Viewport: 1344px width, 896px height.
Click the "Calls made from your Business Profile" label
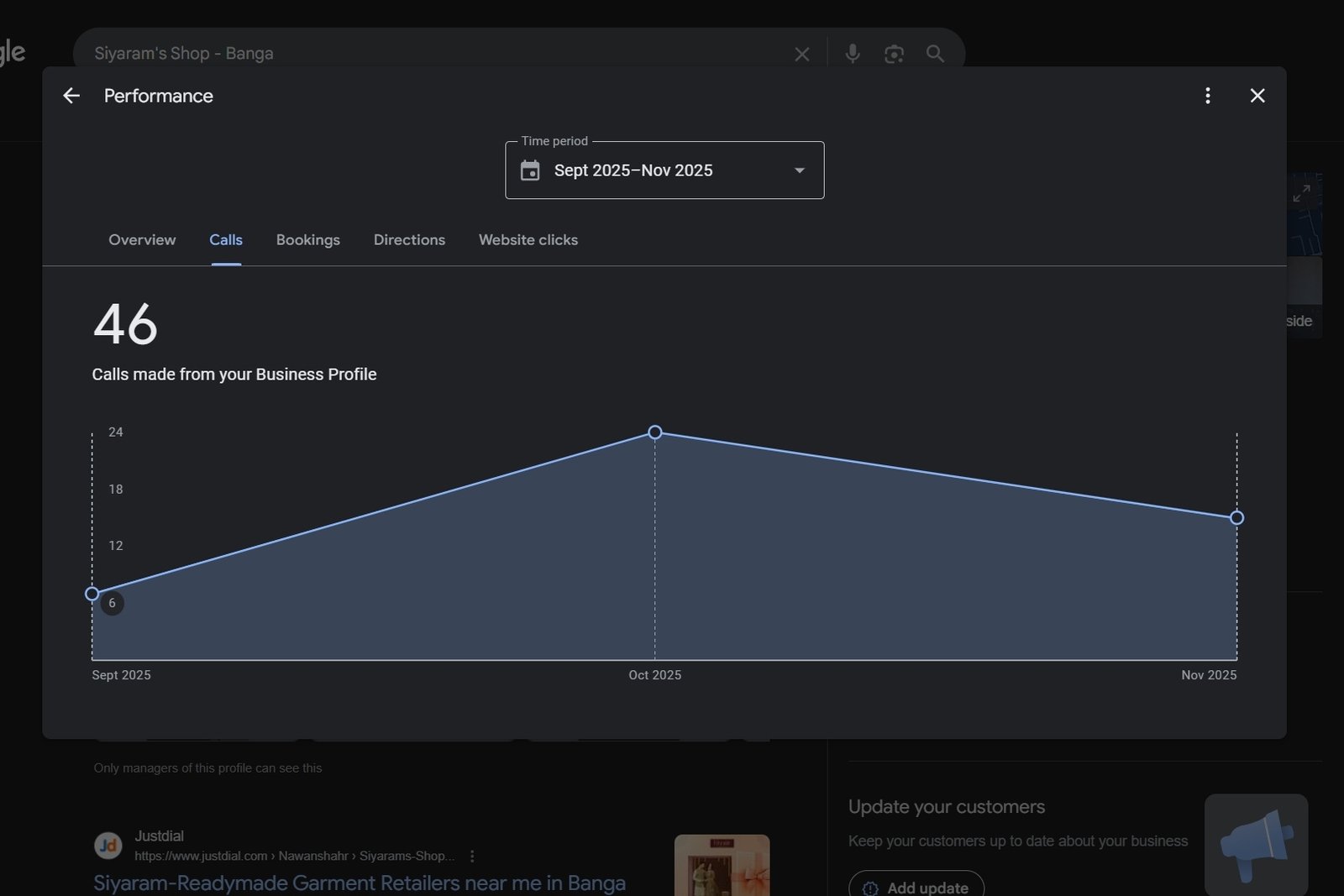(234, 375)
